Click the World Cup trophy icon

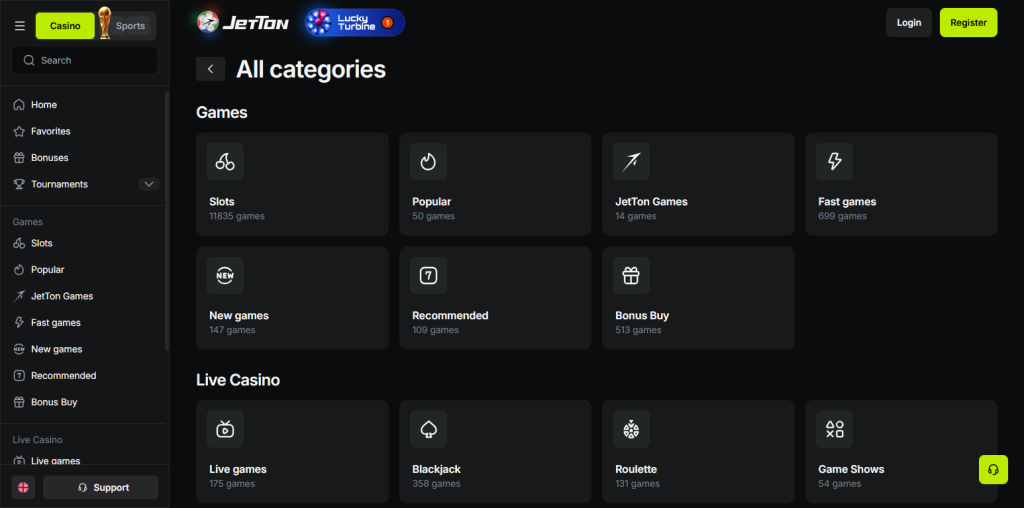[104, 23]
